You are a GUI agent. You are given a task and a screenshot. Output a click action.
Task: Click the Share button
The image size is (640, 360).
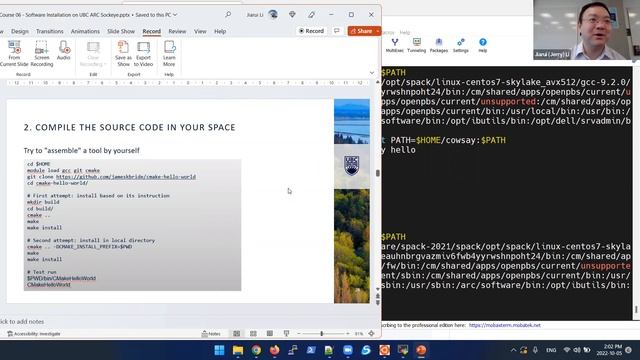(x=361, y=31)
